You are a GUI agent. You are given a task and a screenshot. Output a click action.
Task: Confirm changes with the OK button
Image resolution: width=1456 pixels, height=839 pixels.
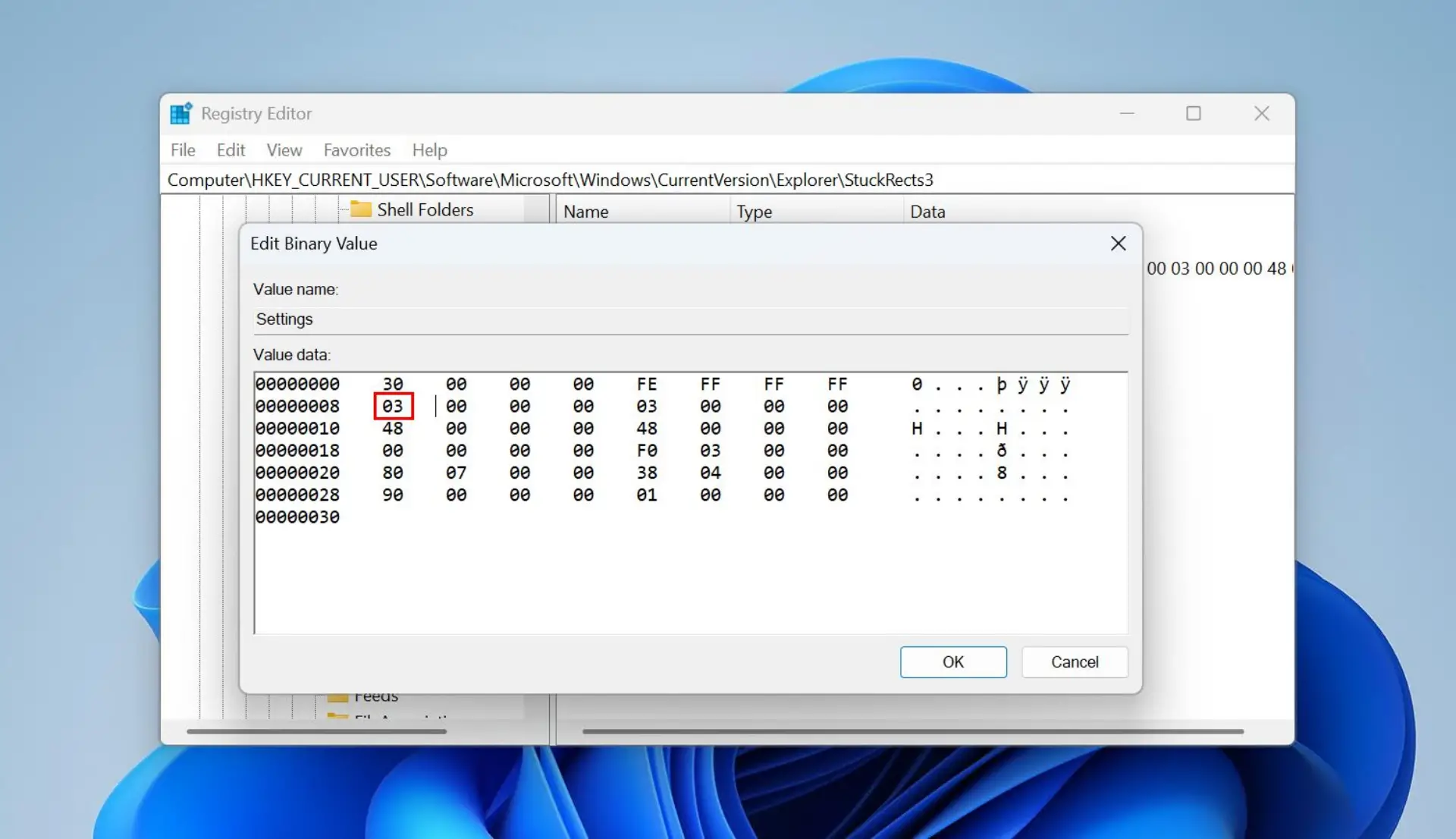[x=953, y=662]
